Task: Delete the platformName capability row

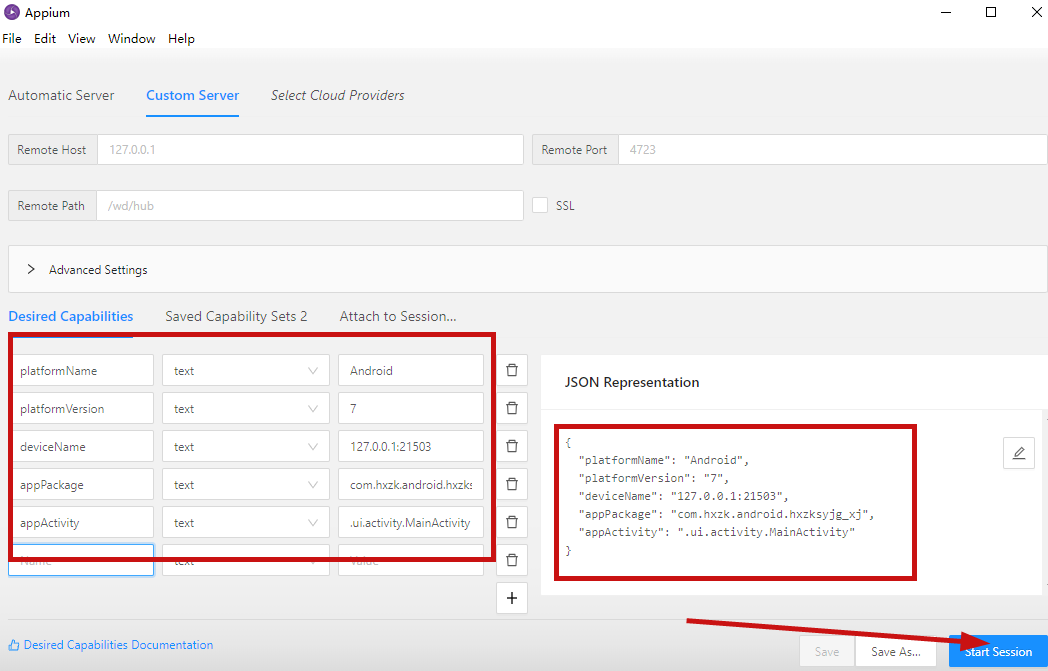Action: click(512, 370)
